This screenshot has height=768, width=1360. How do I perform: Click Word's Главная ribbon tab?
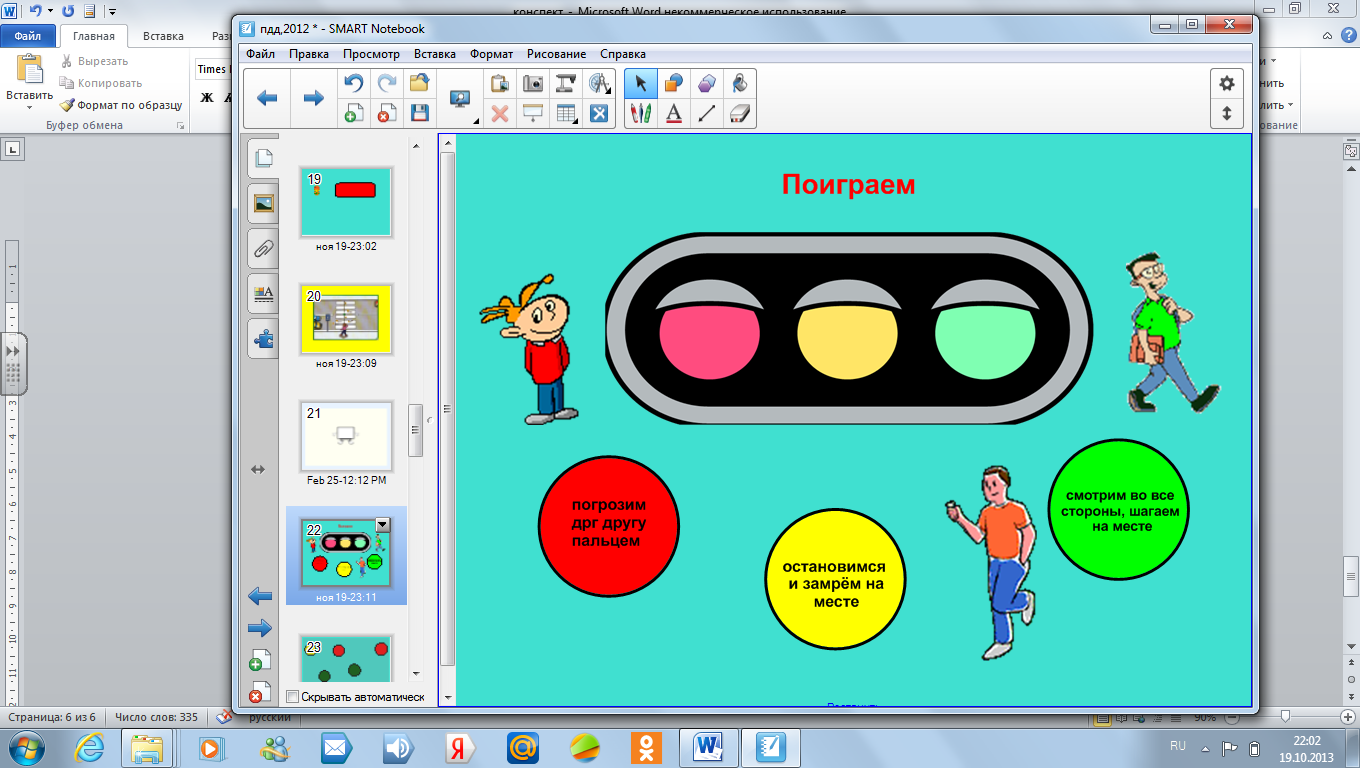click(94, 36)
